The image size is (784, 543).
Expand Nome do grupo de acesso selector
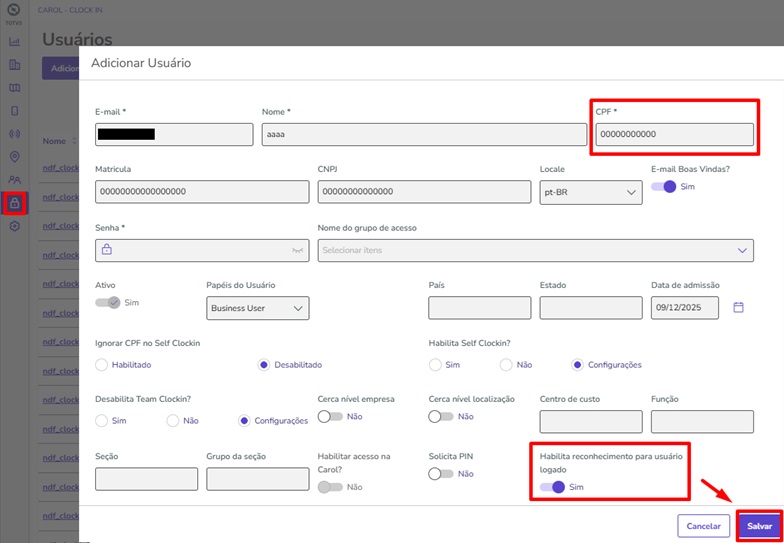tap(536, 250)
